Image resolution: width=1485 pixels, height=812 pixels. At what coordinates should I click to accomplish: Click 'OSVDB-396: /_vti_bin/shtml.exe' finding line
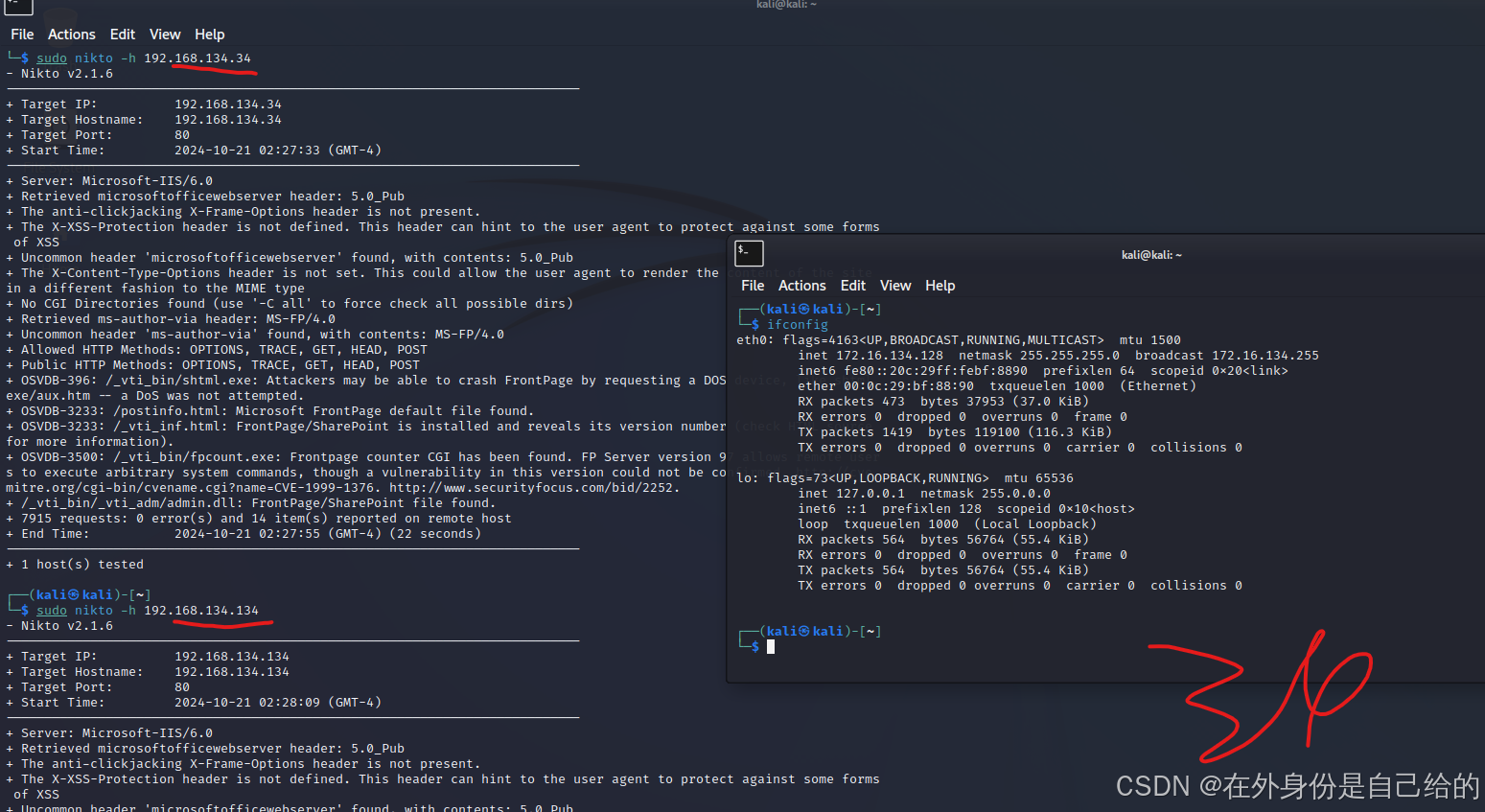(x=366, y=381)
